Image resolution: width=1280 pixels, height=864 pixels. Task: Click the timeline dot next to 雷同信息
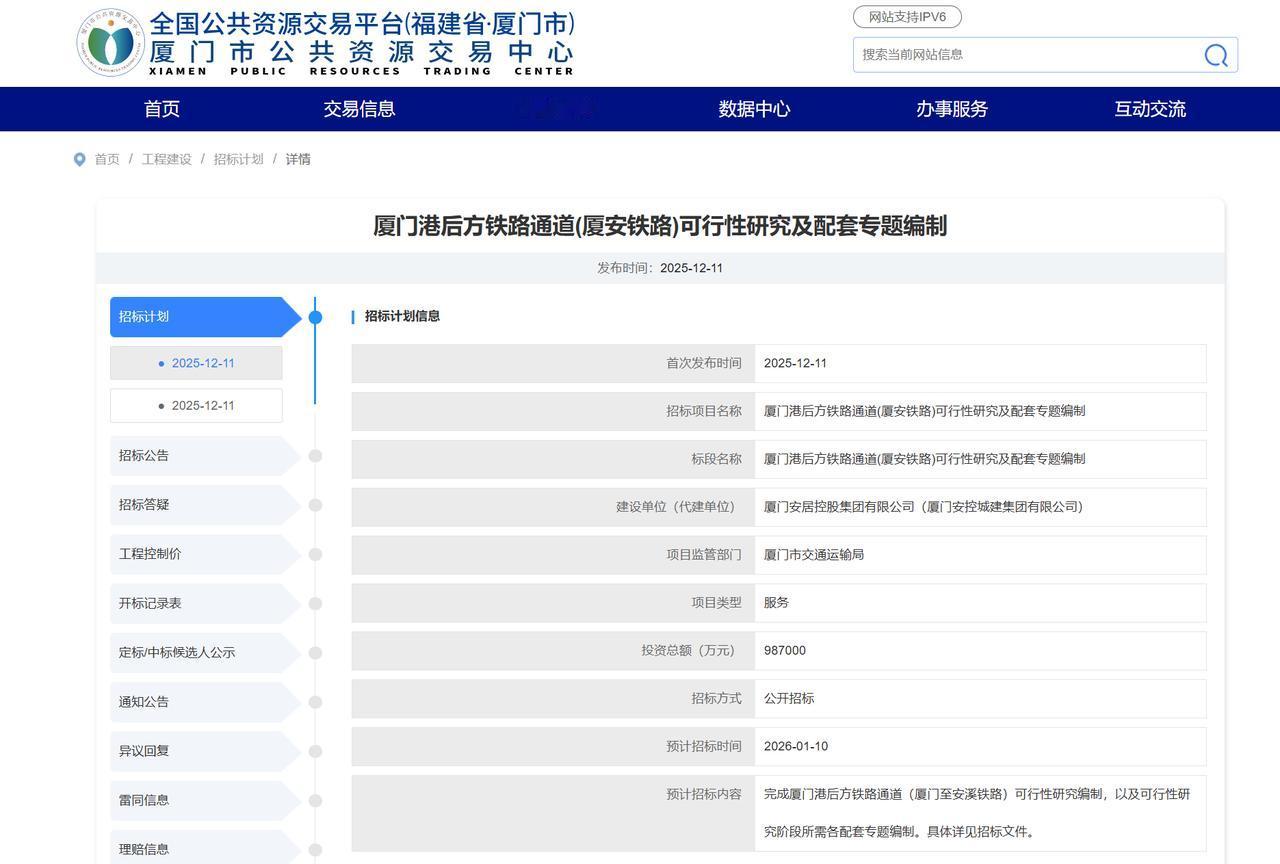[x=315, y=800]
